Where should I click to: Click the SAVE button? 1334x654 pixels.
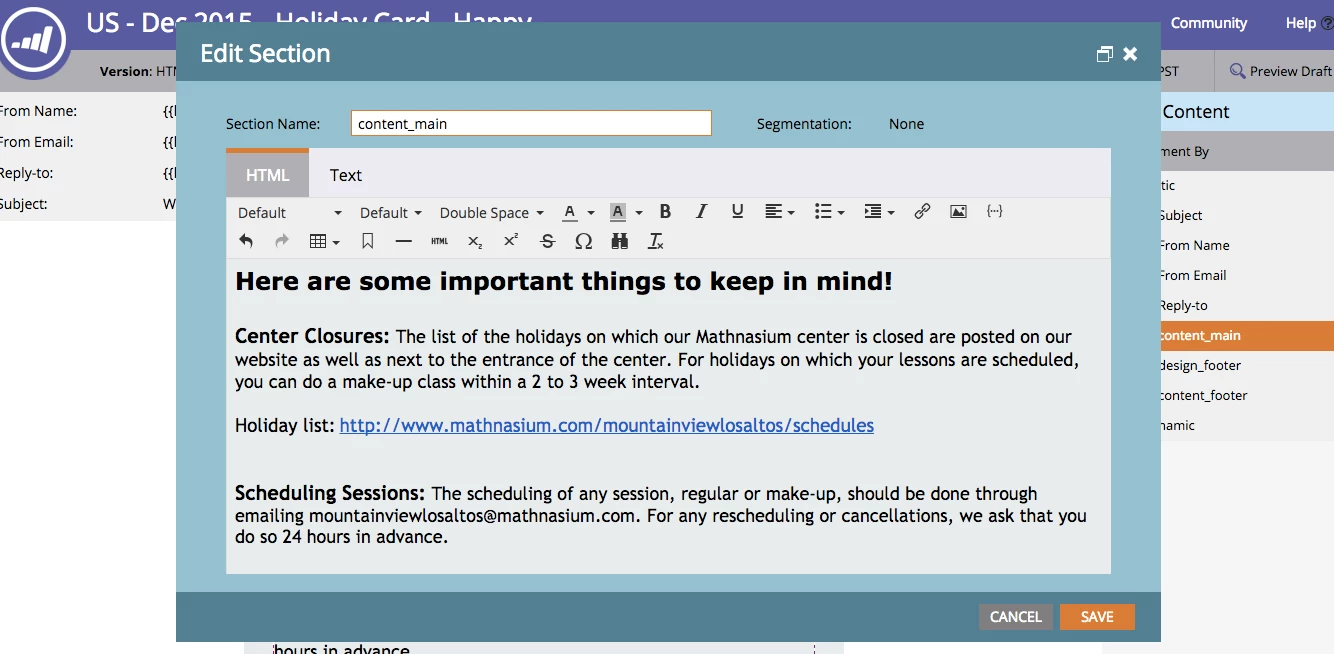[x=1097, y=617]
